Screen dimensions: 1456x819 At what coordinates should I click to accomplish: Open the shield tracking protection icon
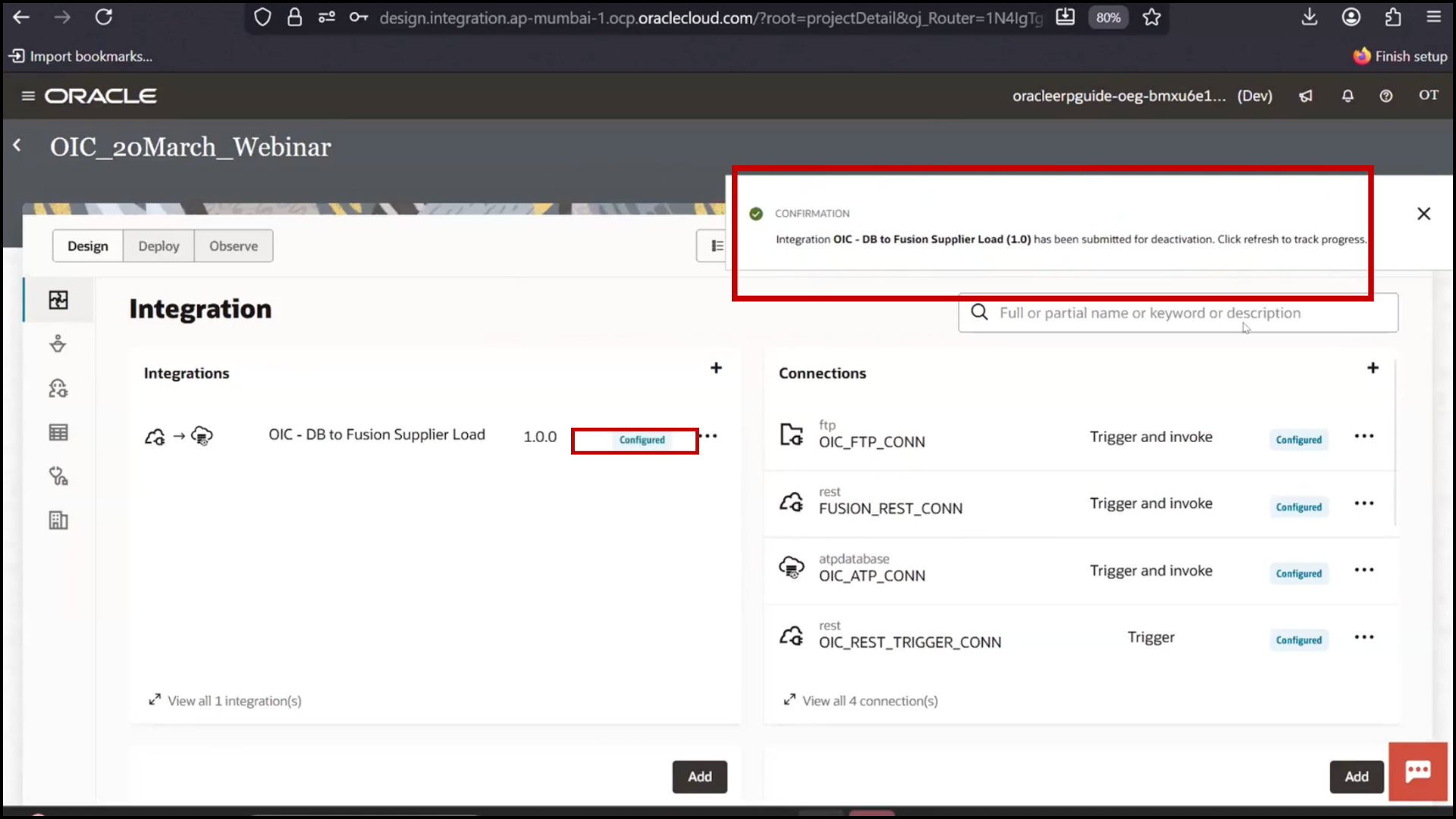pos(262,17)
